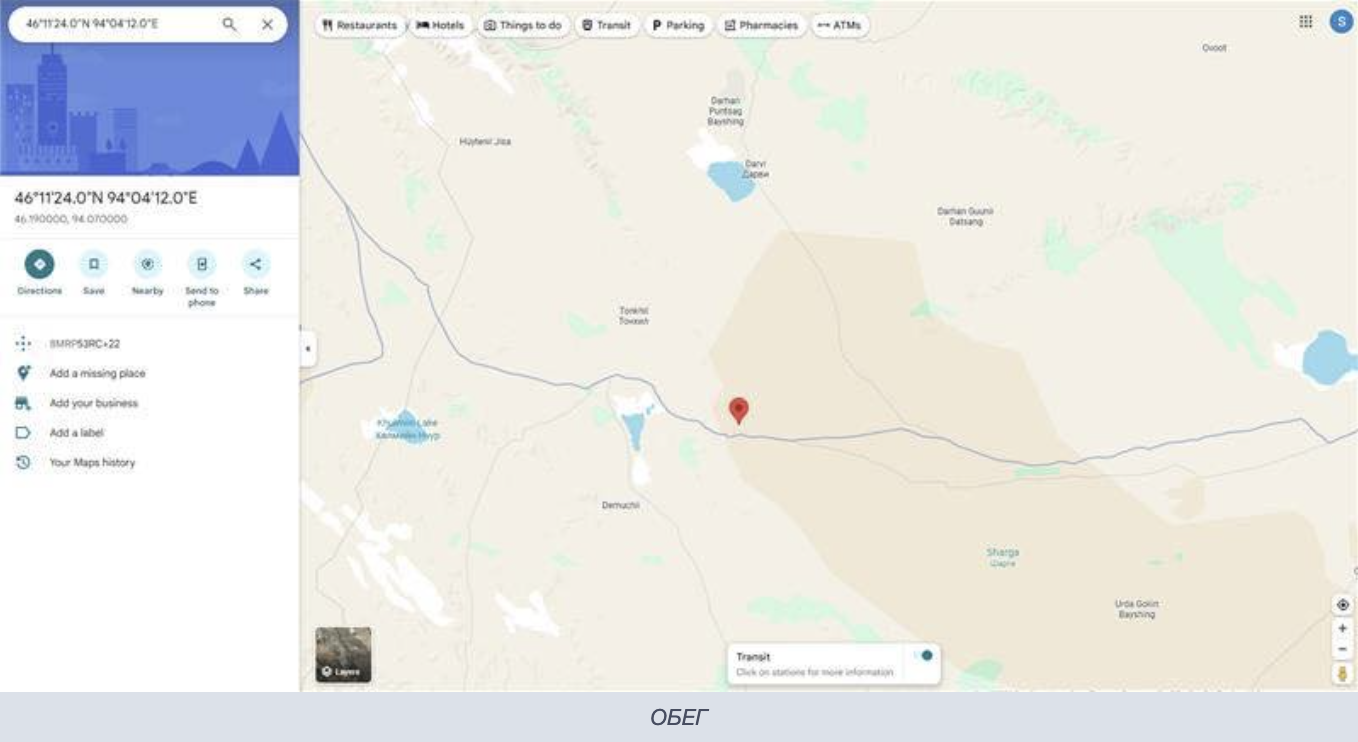
Task: Zoom in with plus button
Action: (1342, 629)
